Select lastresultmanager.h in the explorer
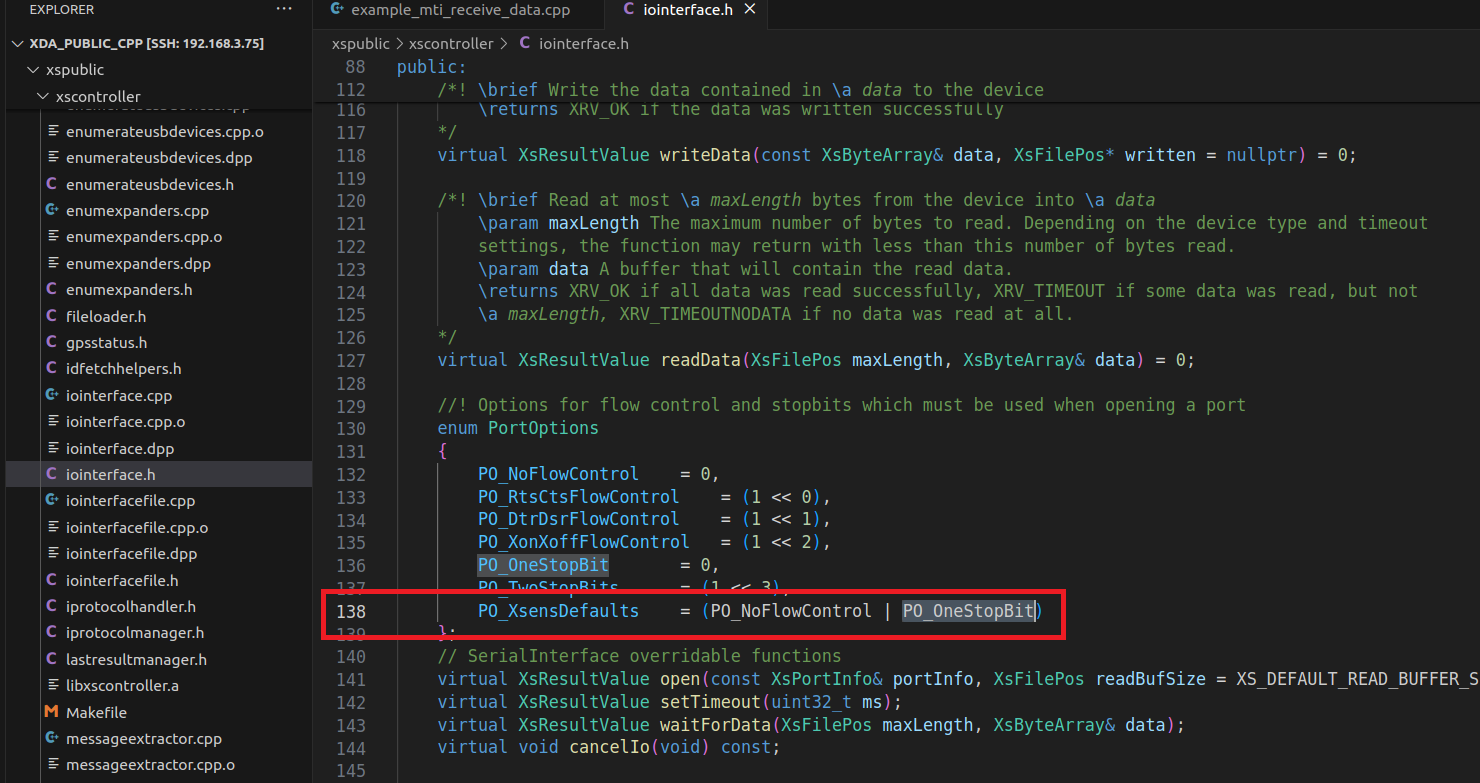The height and width of the screenshot is (783, 1480). pyautogui.click(x=136, y=659)
